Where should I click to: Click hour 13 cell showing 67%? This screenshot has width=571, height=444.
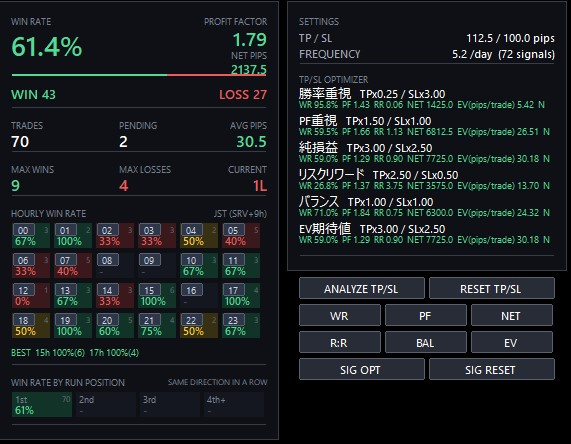coord(73,296)
